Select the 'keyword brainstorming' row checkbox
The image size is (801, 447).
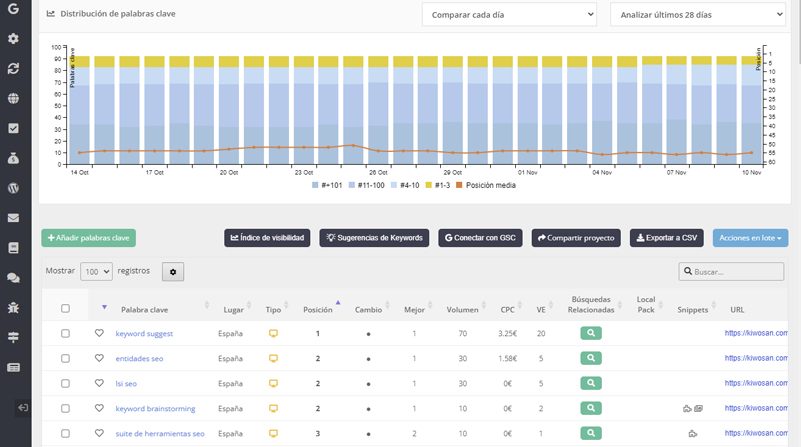(x=65, y=408)
